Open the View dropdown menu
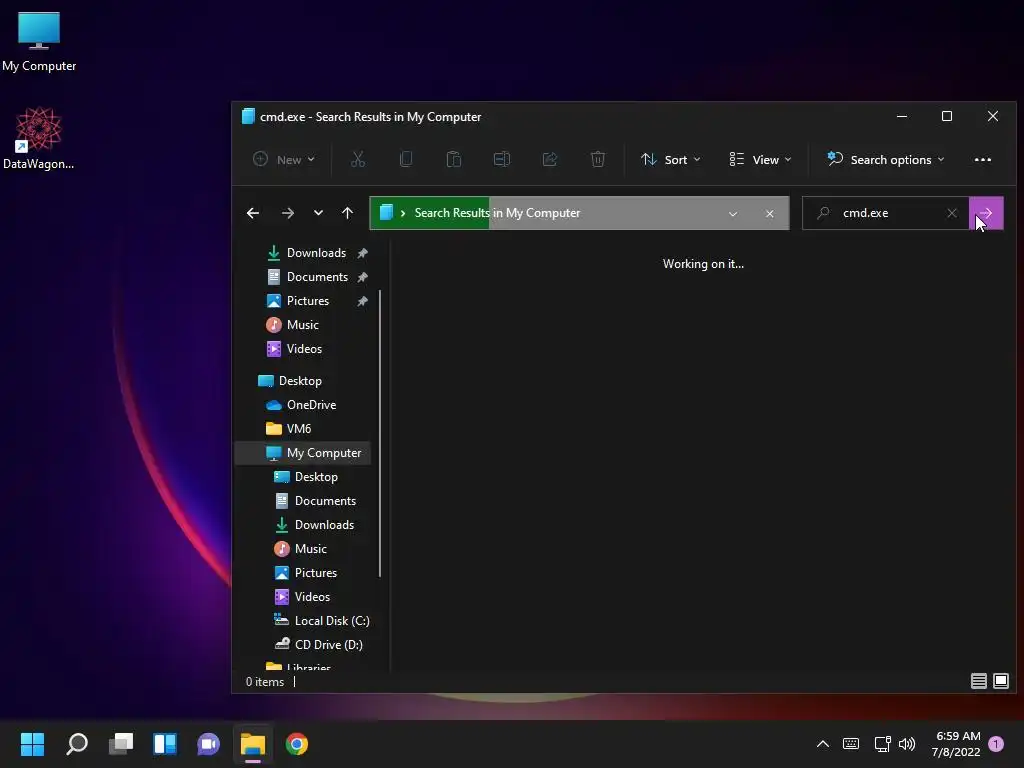Image resolution: width=1024 pixels, height=768 pixels. pos(760,159)
